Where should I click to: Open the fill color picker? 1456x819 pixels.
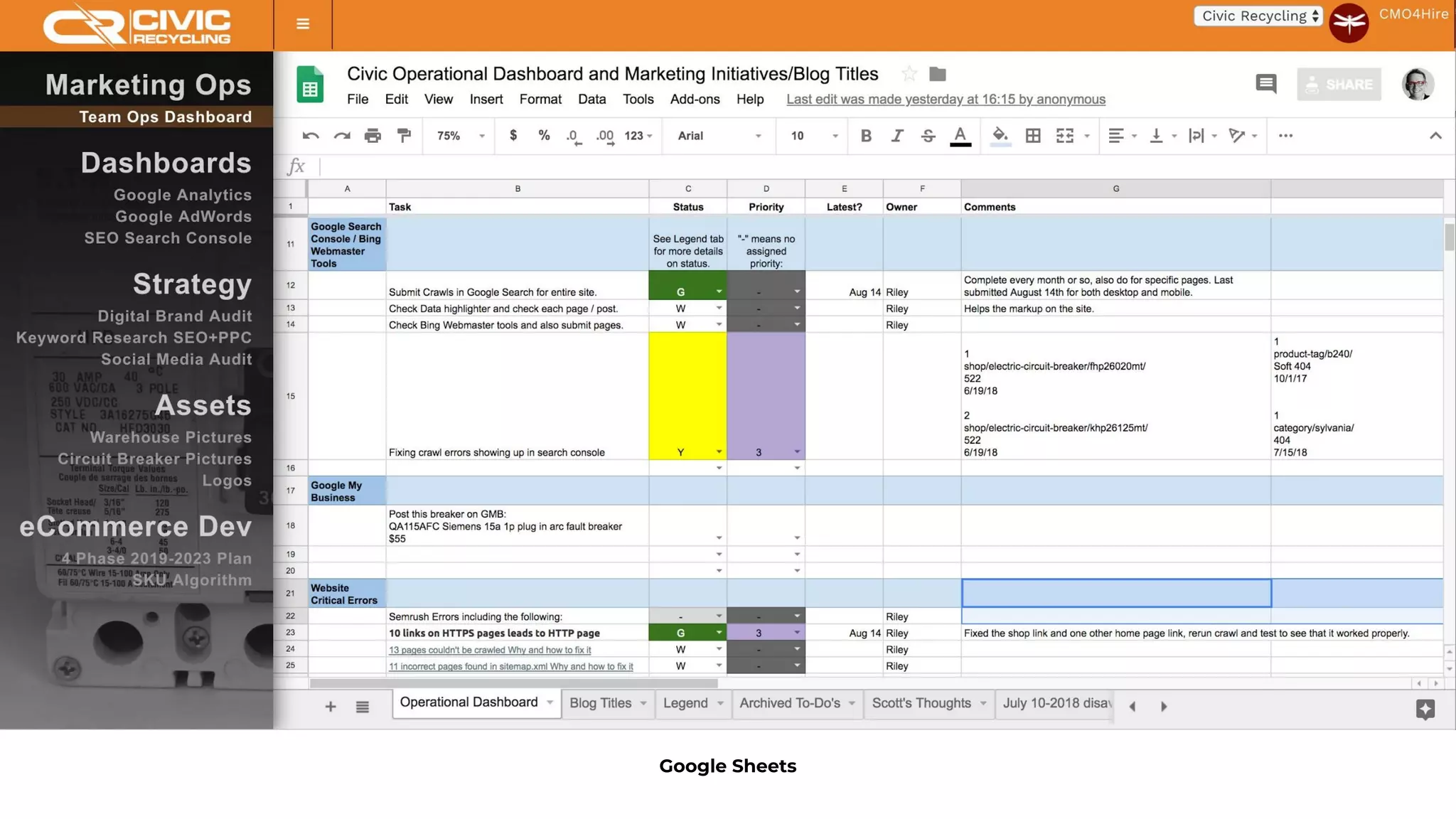[x=1000, y=136]
